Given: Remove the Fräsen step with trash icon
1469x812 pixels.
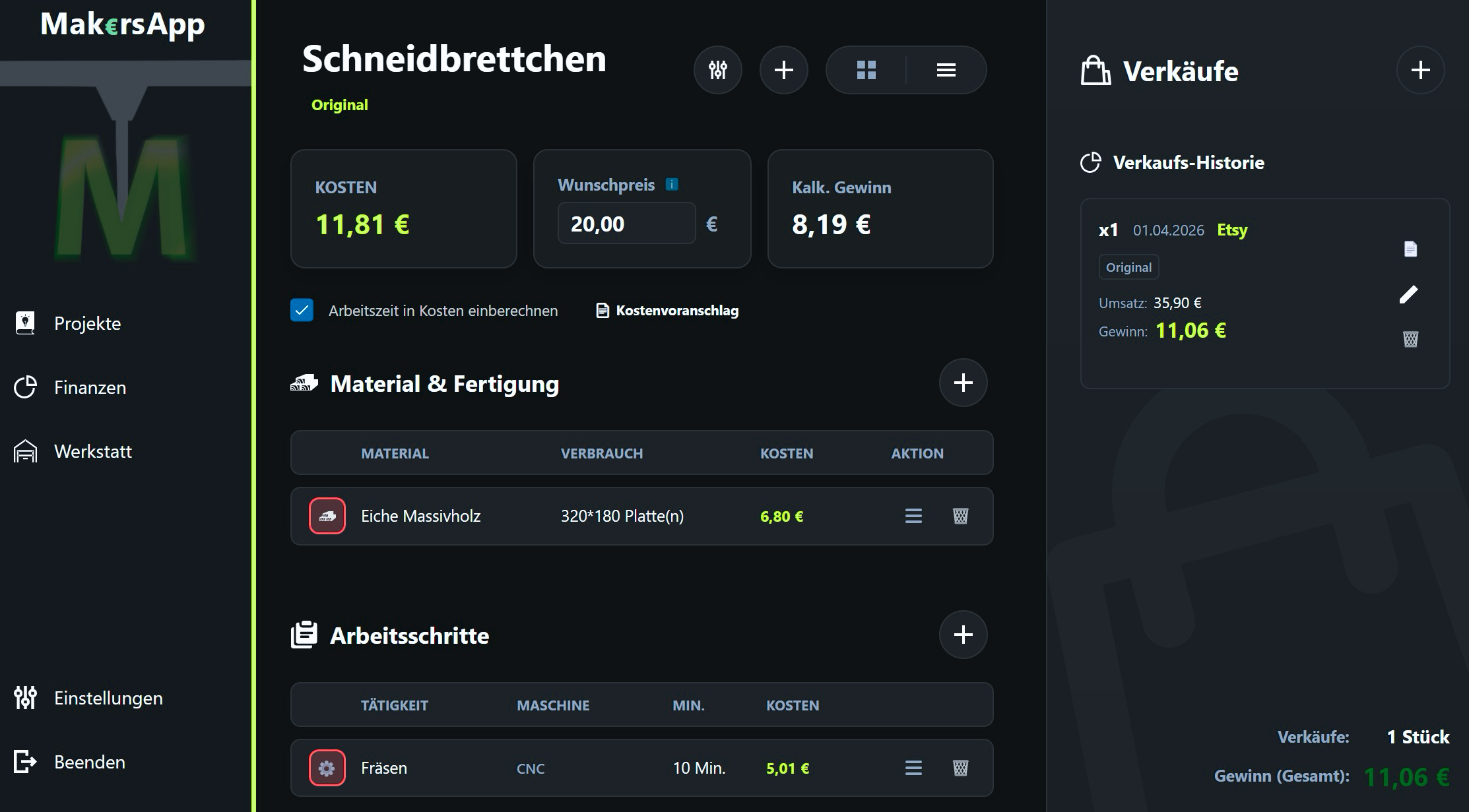Looking at the screenshot, I should 961,768.
